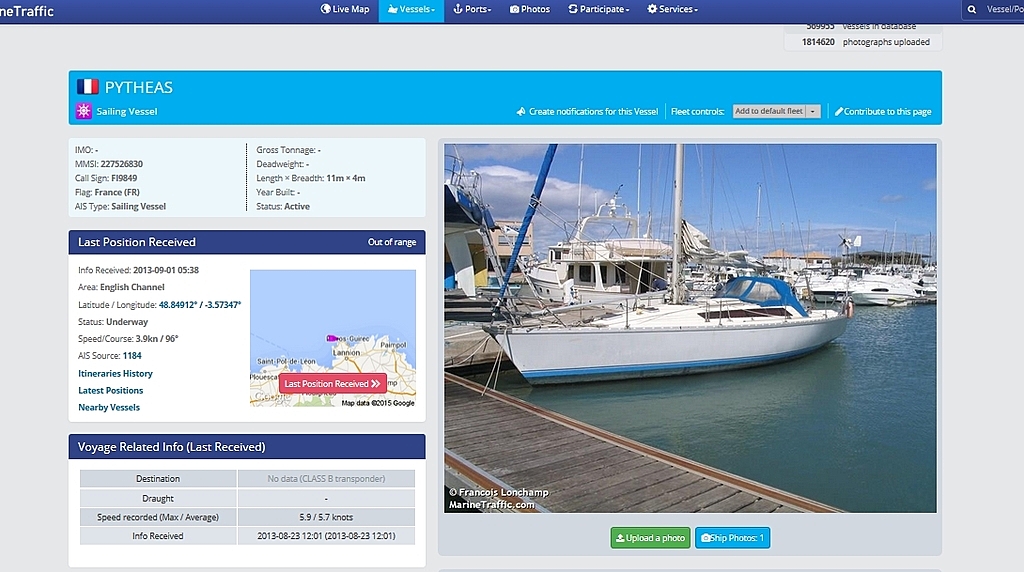Click the sailing vessel type icon
1024x572 pixels.
84,111
